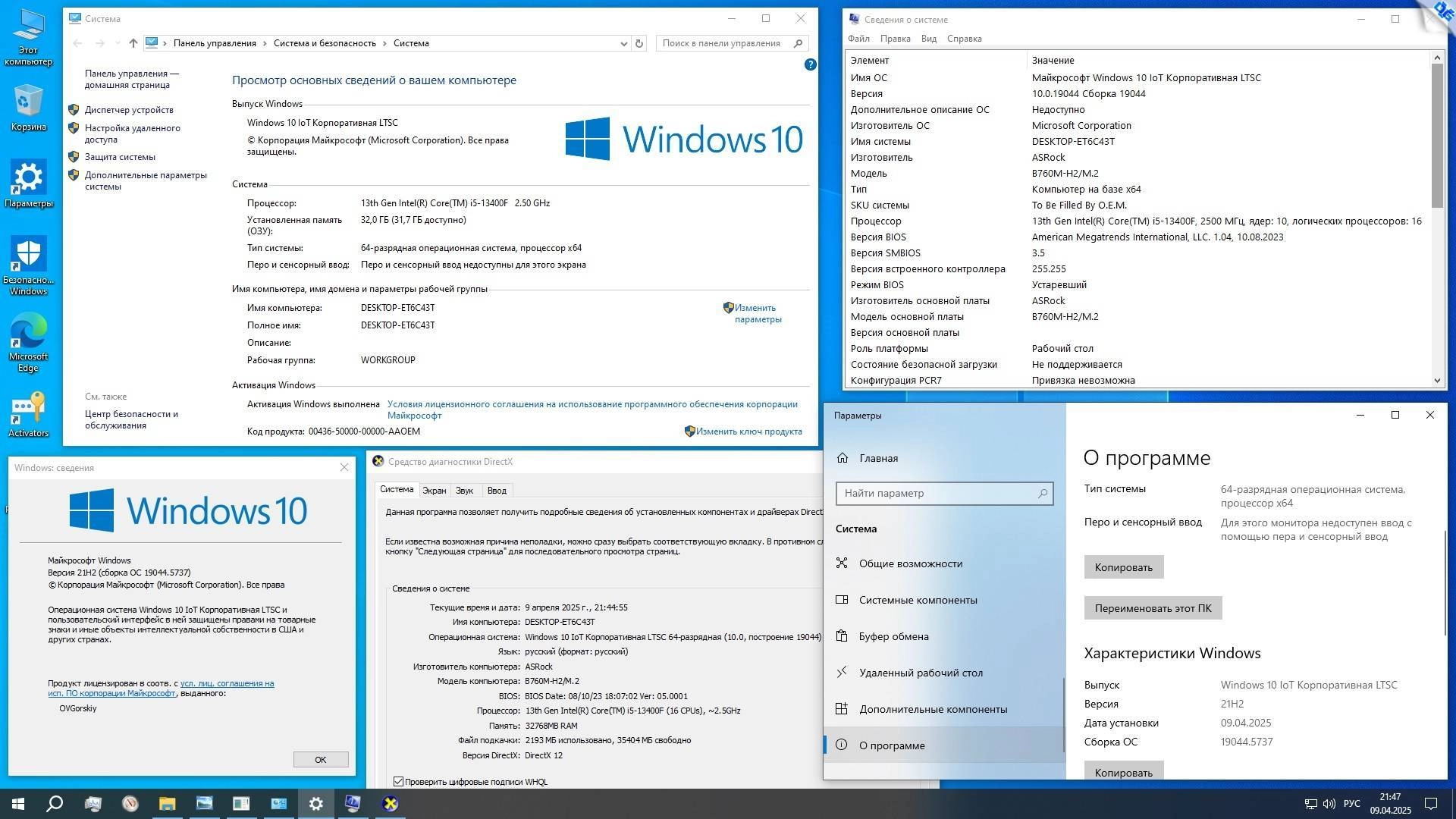Click the Search icon on the taskbar

53,804
